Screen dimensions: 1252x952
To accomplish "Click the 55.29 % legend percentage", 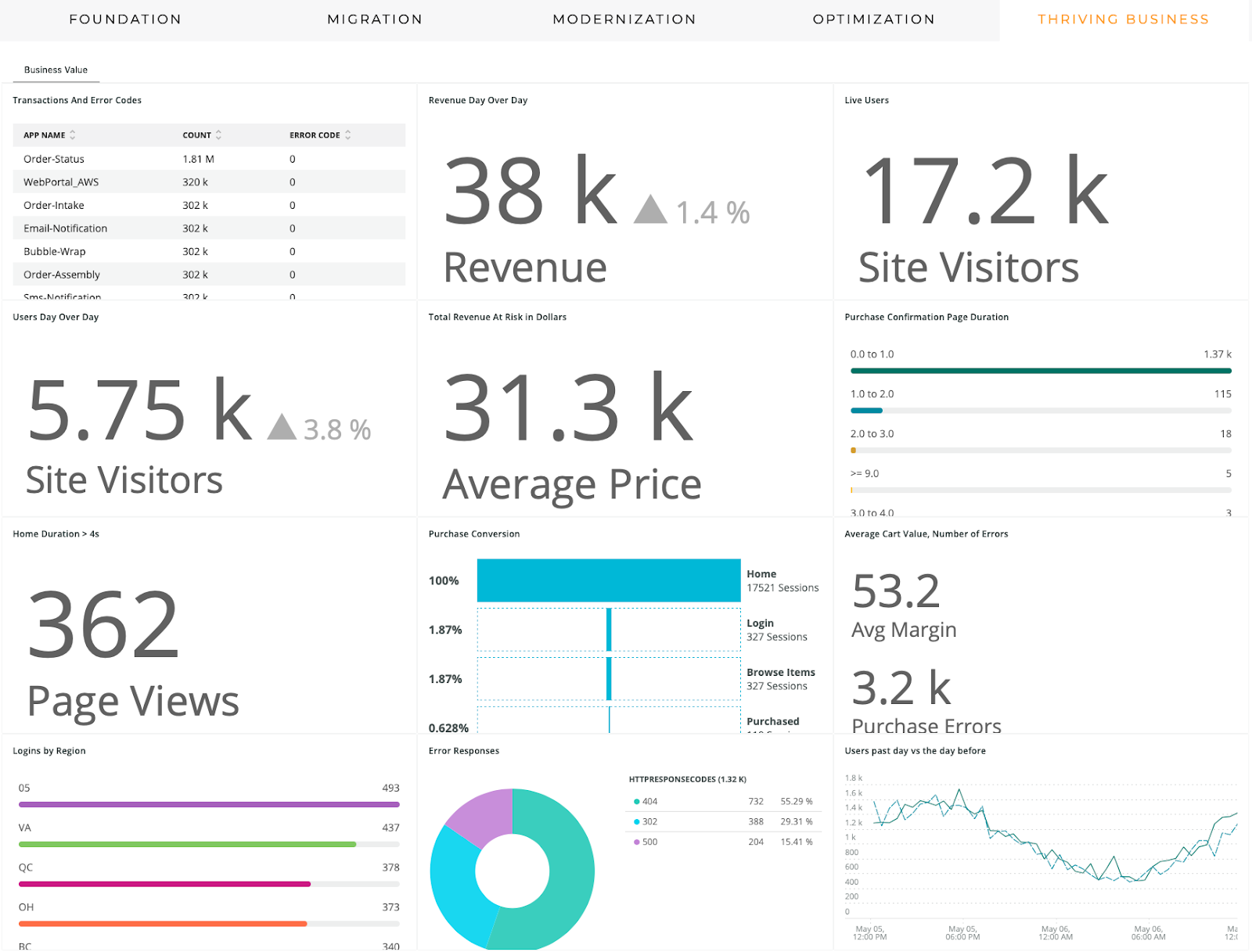I will click(797, 802).
